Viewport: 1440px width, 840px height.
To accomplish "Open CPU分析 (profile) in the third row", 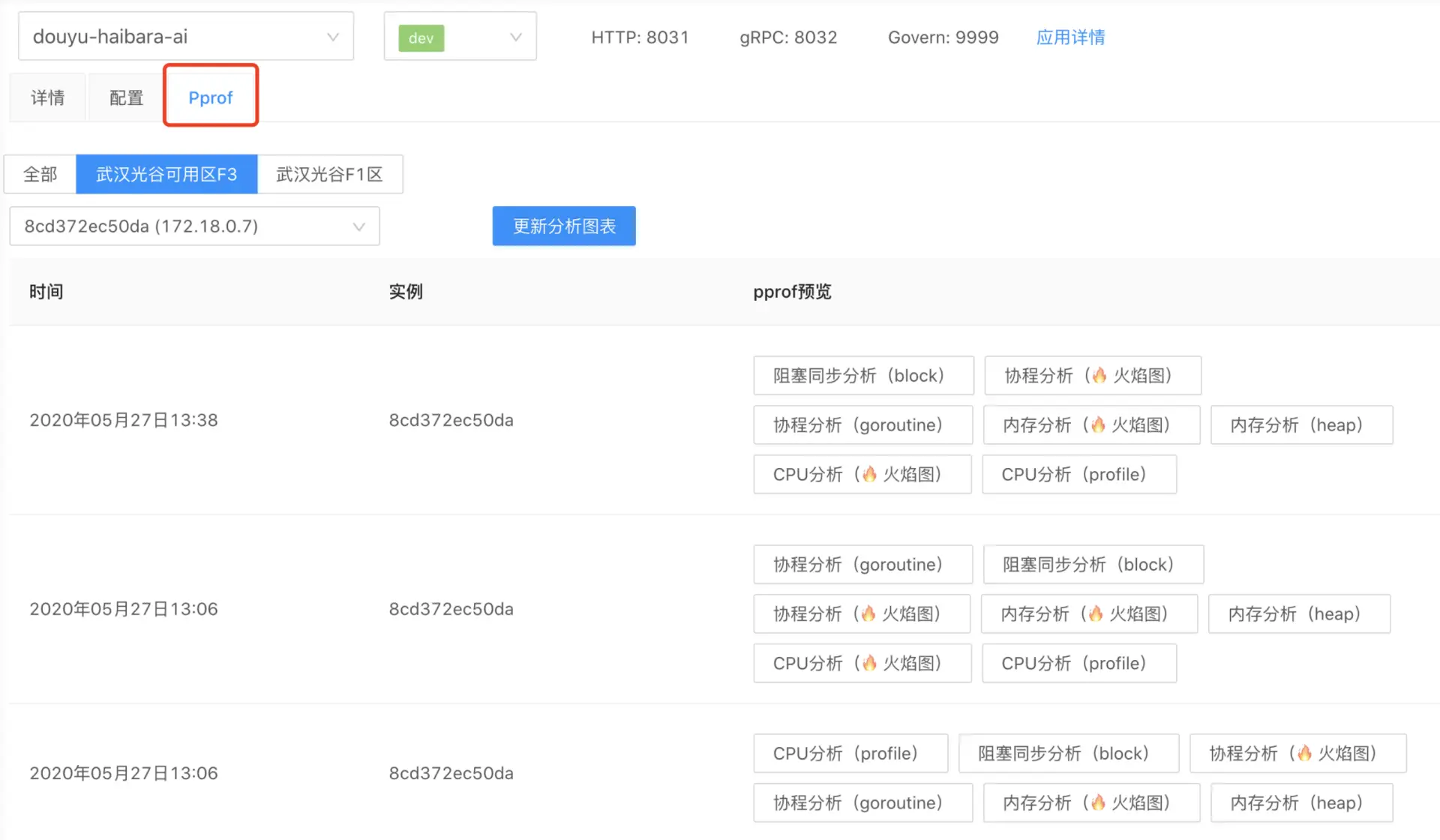I will coord(850,753).
